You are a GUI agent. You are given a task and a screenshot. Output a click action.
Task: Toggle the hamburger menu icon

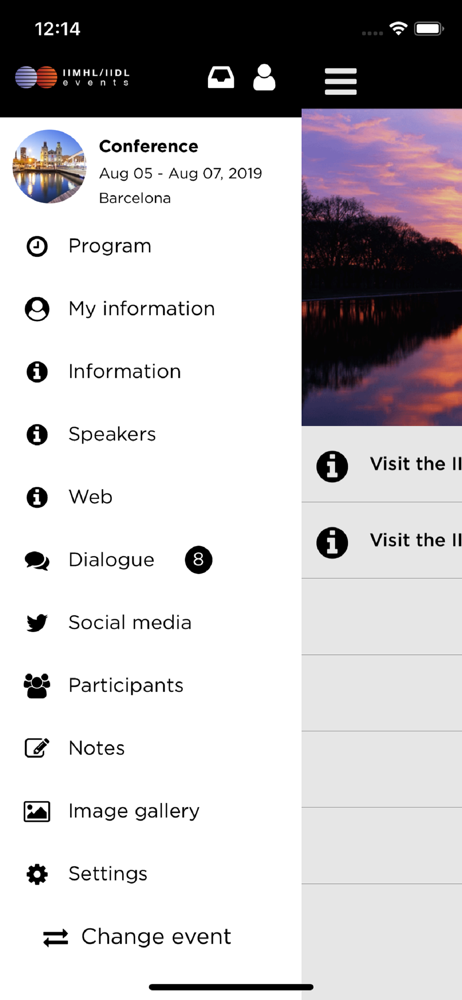(x=341, y=81)
